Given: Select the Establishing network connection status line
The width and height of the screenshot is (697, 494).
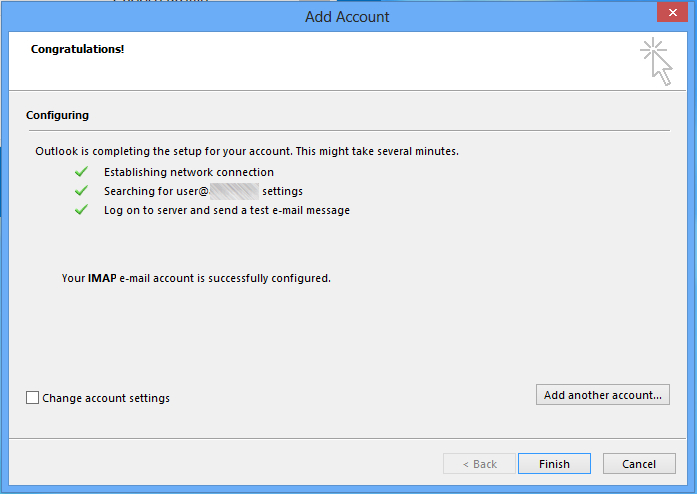Looking at the screenshot, I should pyautogui.click(x=188, y=172).
